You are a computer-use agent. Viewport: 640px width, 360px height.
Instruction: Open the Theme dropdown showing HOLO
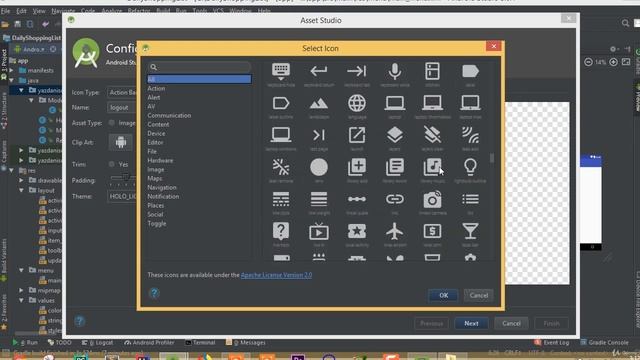[122, 196]
